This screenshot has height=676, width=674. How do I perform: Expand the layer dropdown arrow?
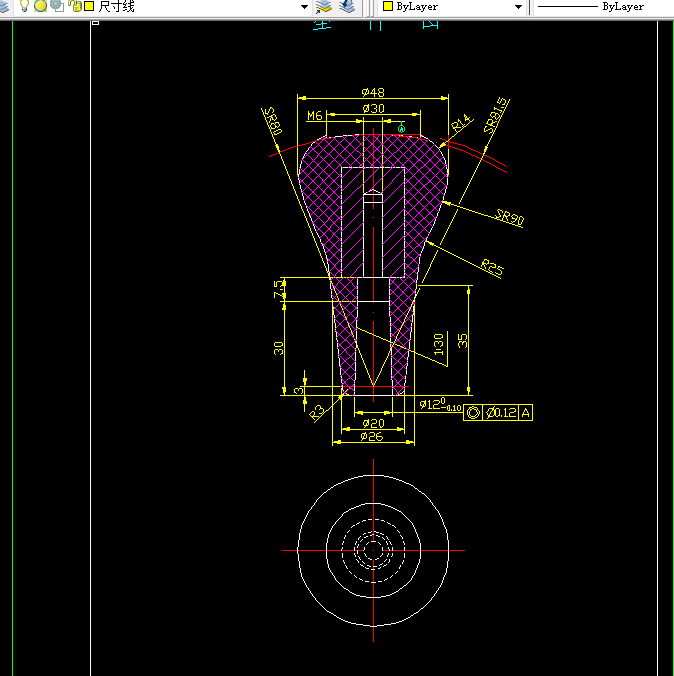[x=304, y=6]
